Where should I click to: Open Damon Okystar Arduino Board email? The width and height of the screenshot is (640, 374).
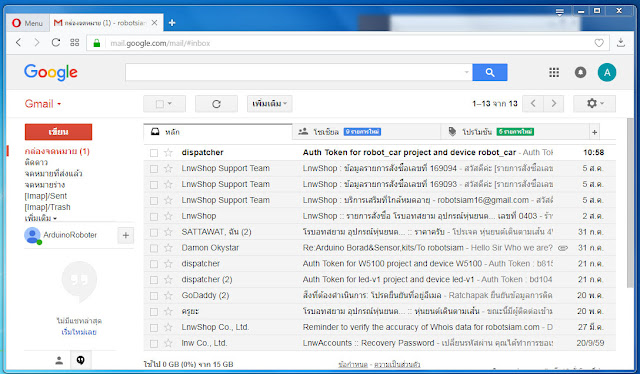click(380, 248)
